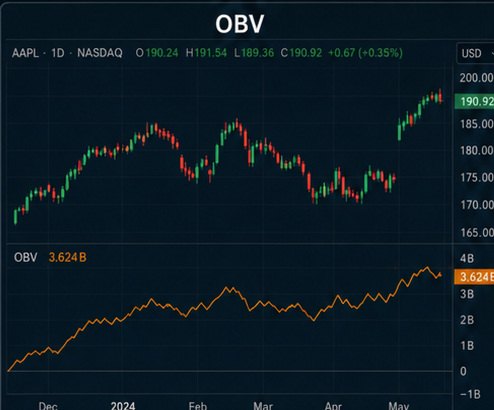Click the 175.00 price axis label
Screen dimensions: 494x410
[477, 178]
